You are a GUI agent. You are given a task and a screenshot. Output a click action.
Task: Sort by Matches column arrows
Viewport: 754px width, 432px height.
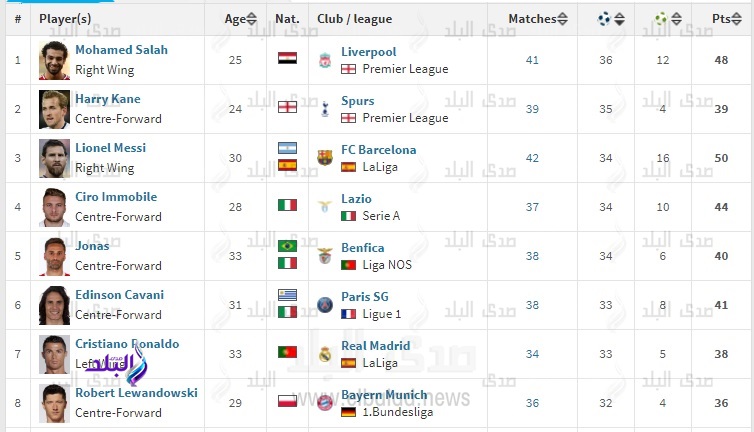point(562,19)
